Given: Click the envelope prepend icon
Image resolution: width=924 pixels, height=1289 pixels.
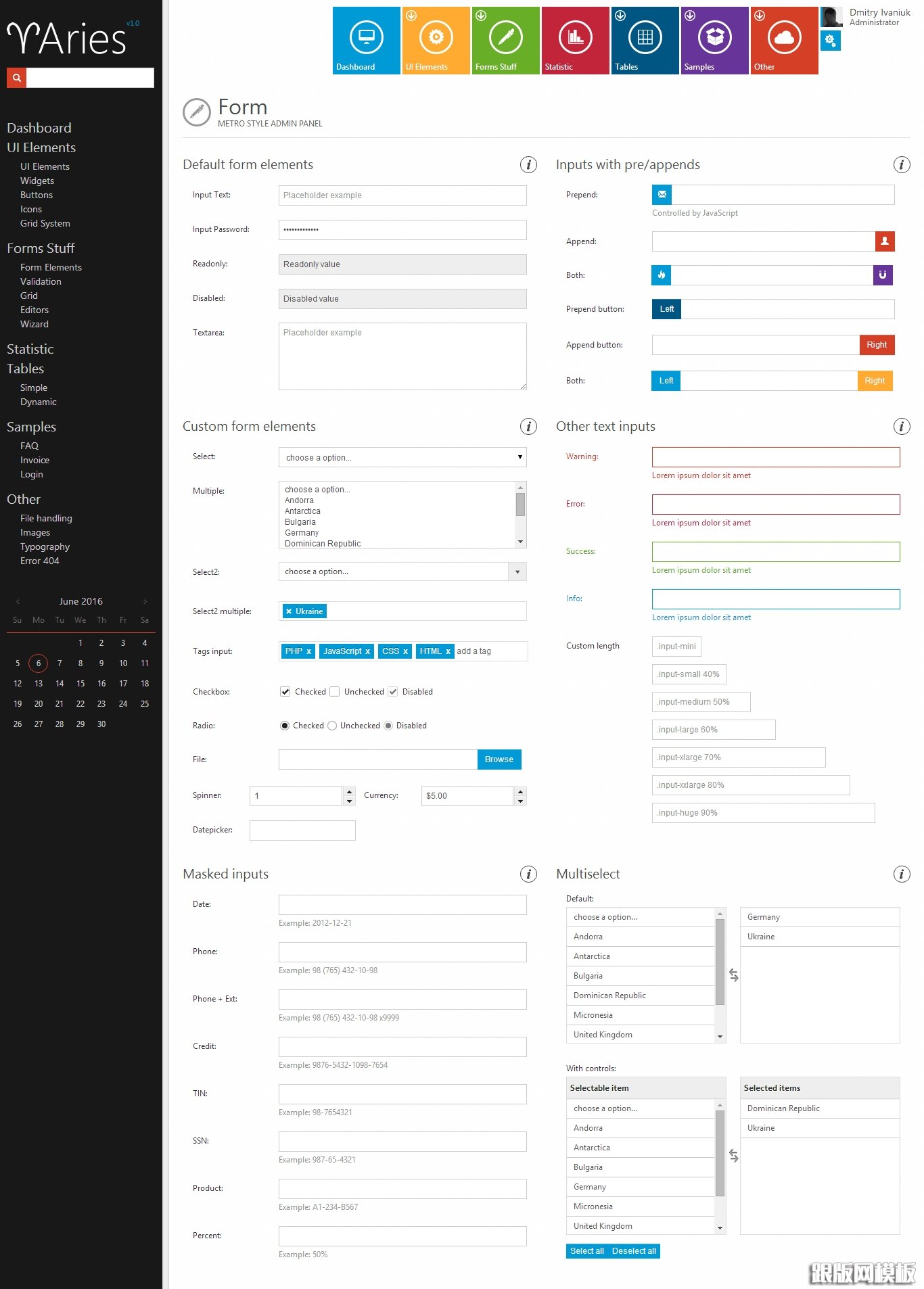Looking at the screenshot, I should [x=662, y=195].
